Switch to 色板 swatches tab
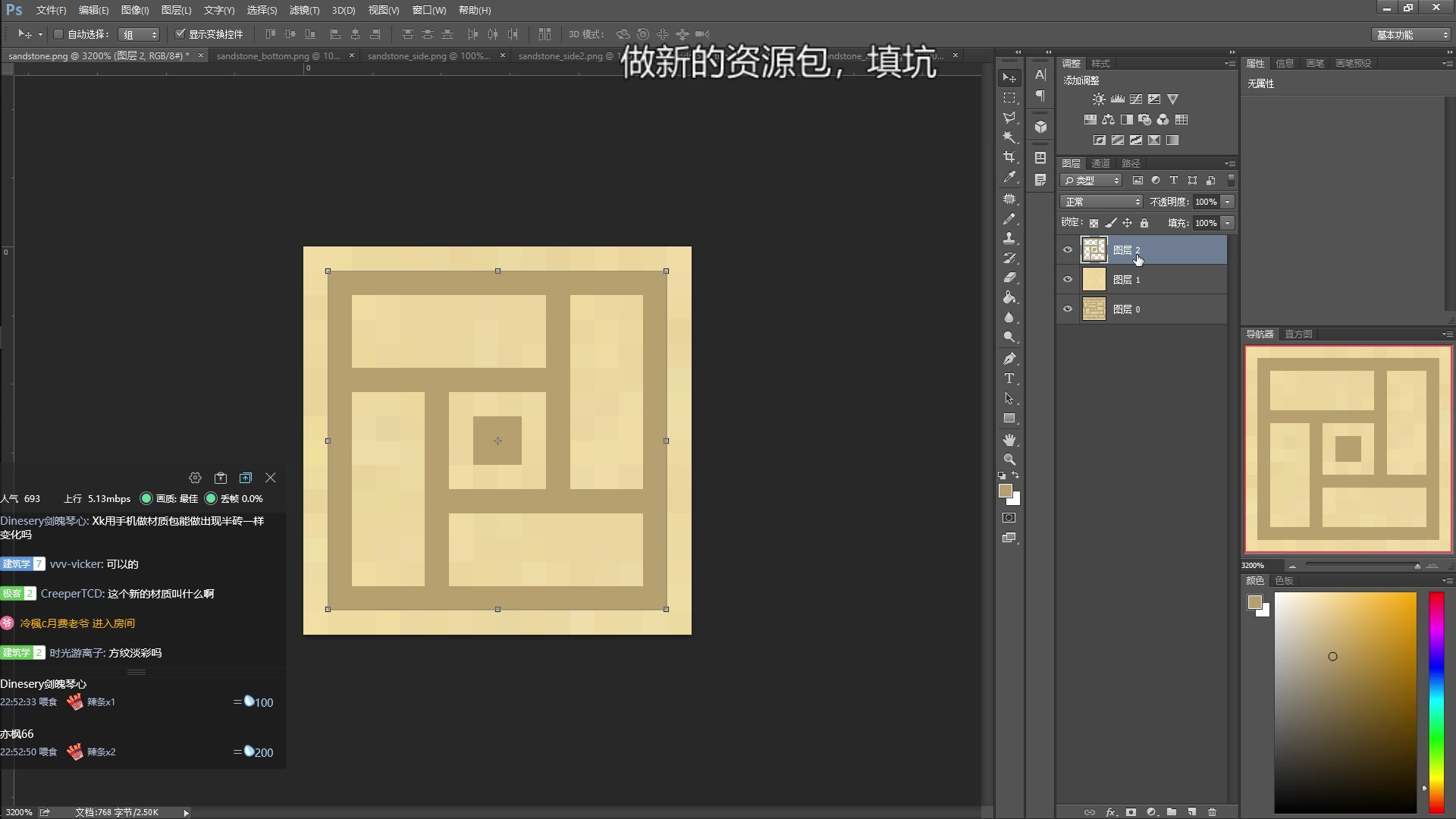 [1284, 581]
